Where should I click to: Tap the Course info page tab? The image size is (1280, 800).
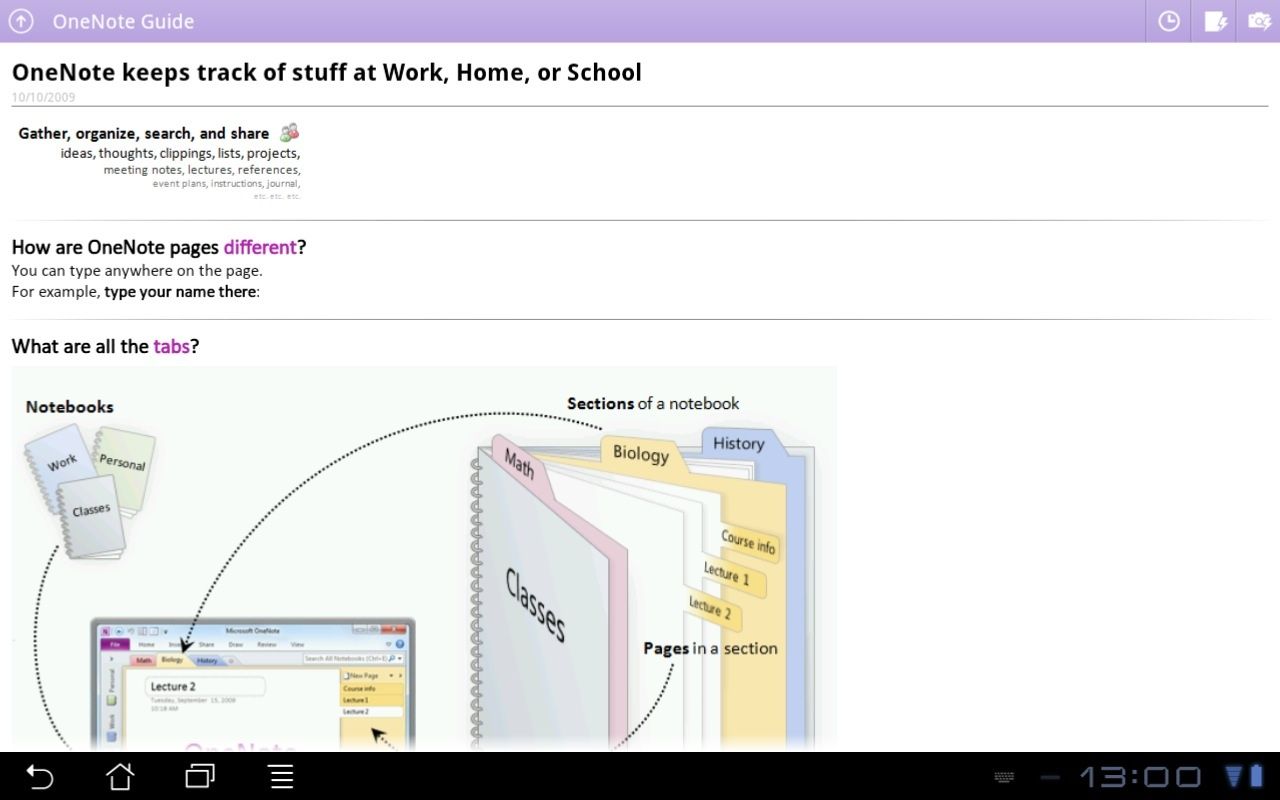(x=749, y=543)
